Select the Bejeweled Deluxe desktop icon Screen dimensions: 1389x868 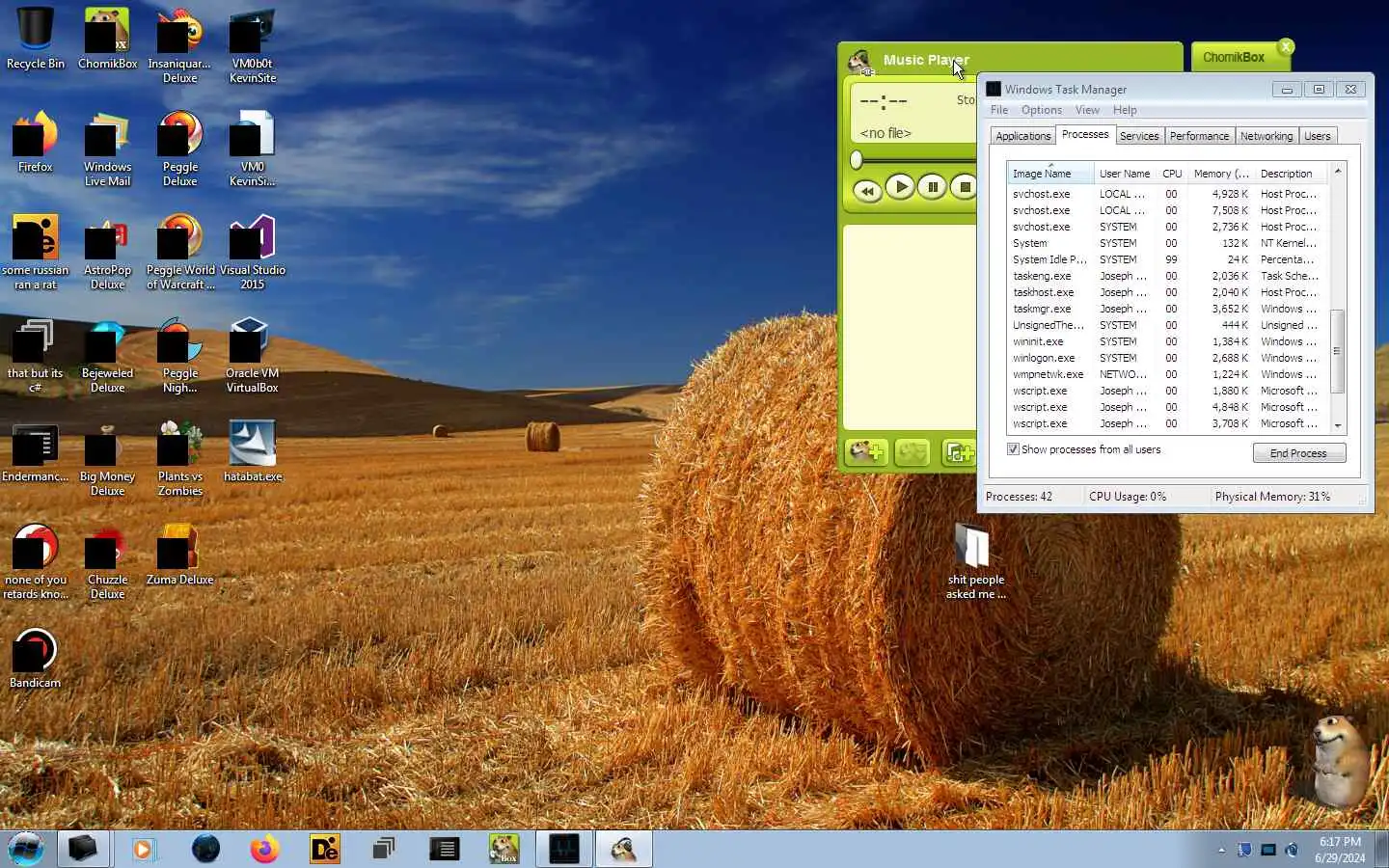click(107, 355)
